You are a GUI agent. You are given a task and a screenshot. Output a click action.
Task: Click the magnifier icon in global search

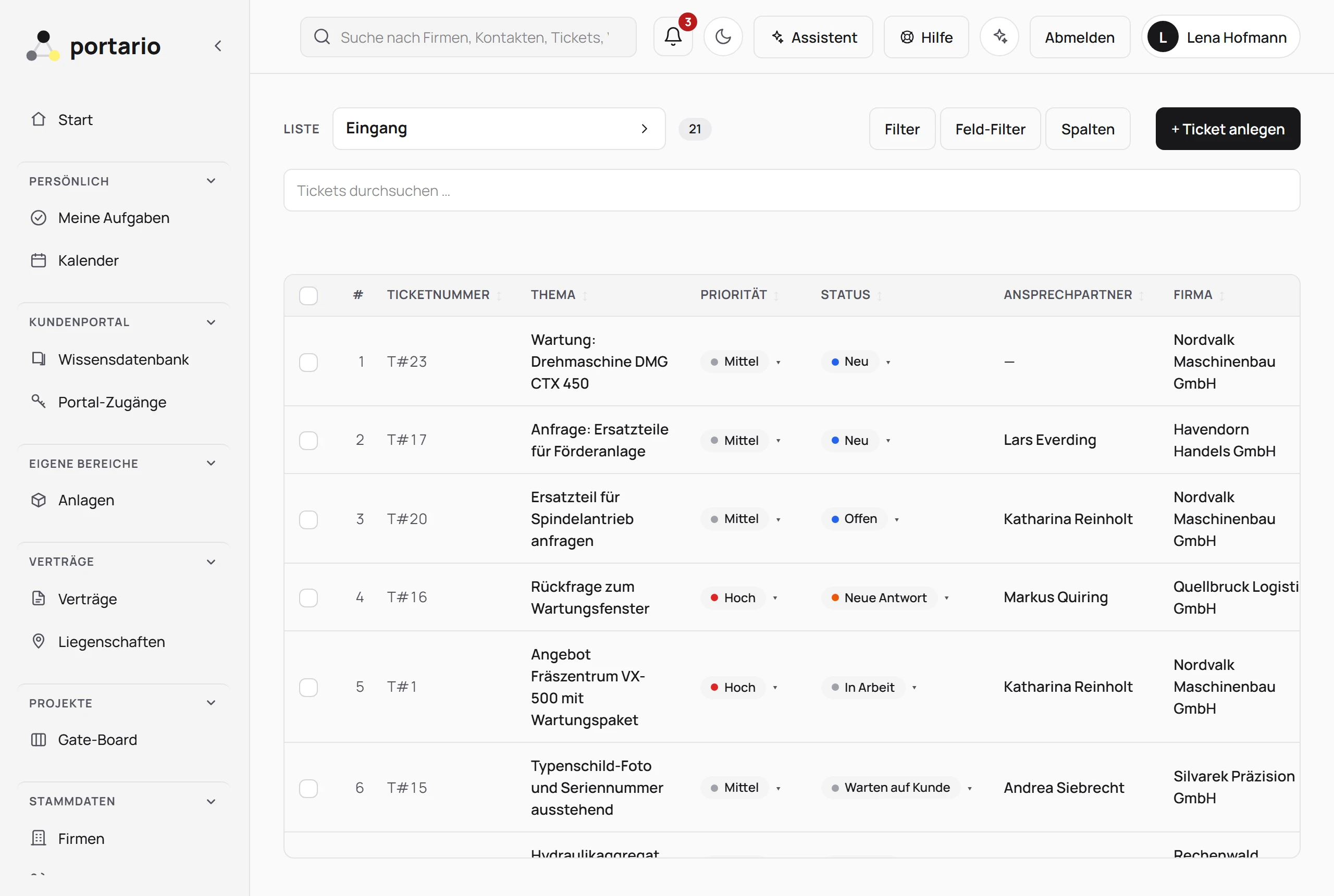[323, 37]
